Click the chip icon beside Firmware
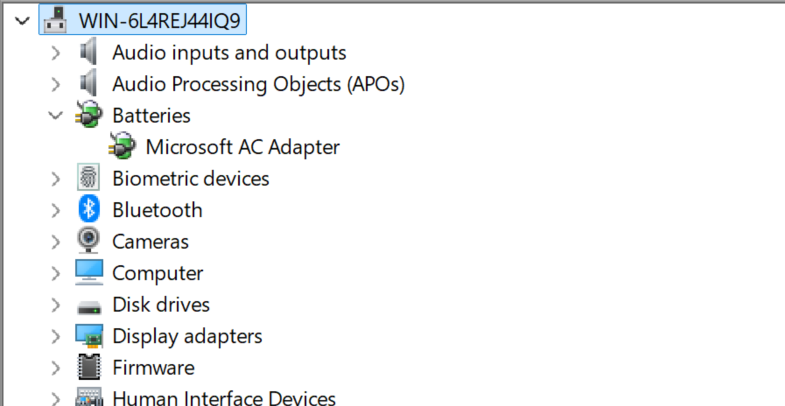Screen dimensions: 785x406 [x=89, y=367]
